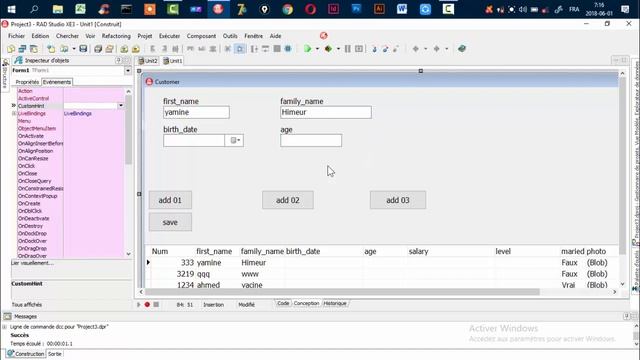Click the Windows Start button

11,9
